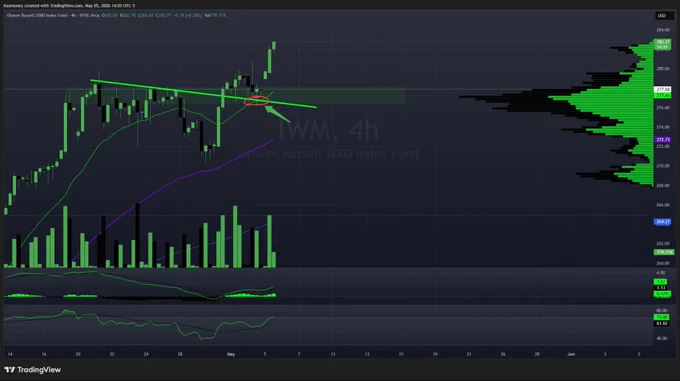Click the May label on the time axis
This screenshot has height=381, width=680.
[231, 354]
